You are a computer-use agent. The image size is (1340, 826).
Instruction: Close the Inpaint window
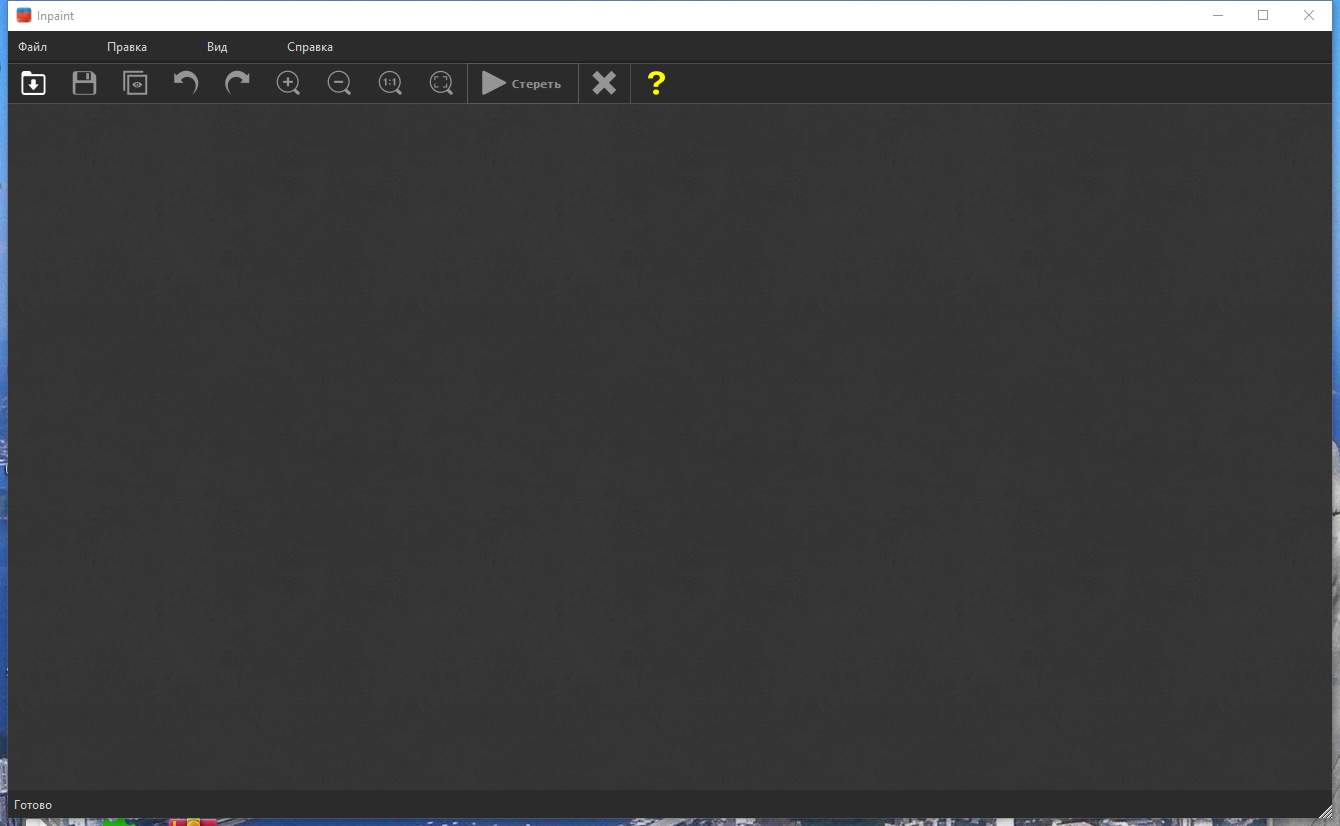tap(1309, 15)
